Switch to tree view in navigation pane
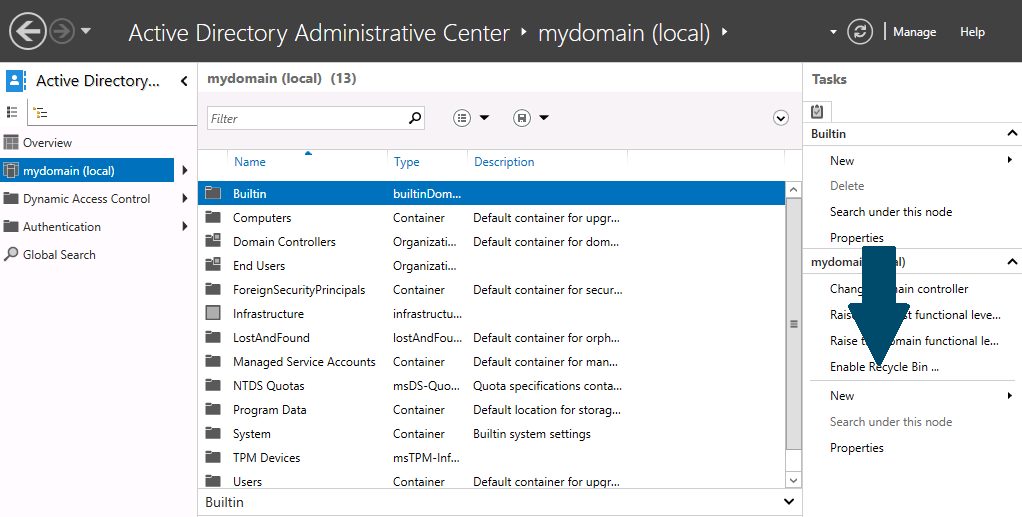Image resolution: width=1022 pixels, height=517 pixels. [40, 112]
